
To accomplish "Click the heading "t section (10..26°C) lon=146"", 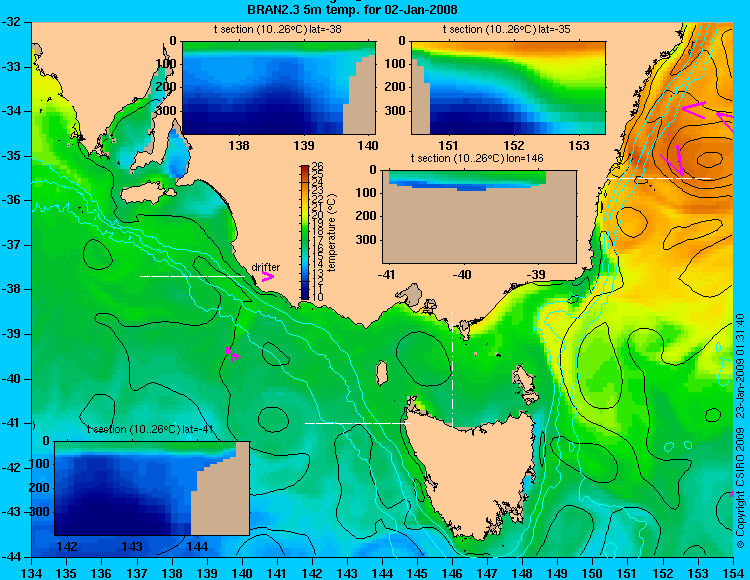I will (477, 158).
